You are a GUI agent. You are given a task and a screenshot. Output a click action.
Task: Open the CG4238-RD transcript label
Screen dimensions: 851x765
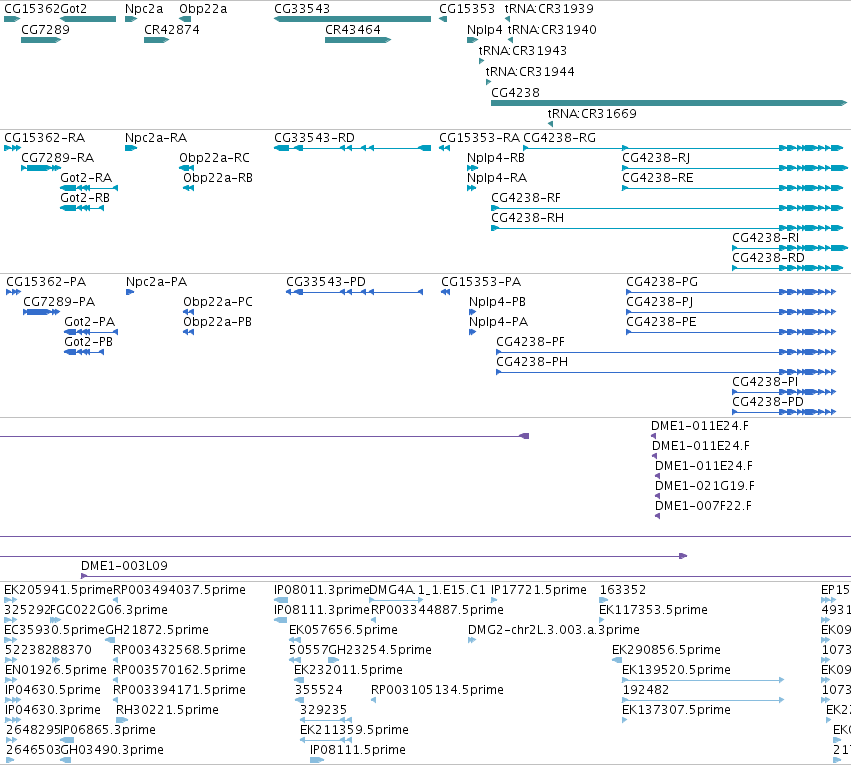point(769,258)
